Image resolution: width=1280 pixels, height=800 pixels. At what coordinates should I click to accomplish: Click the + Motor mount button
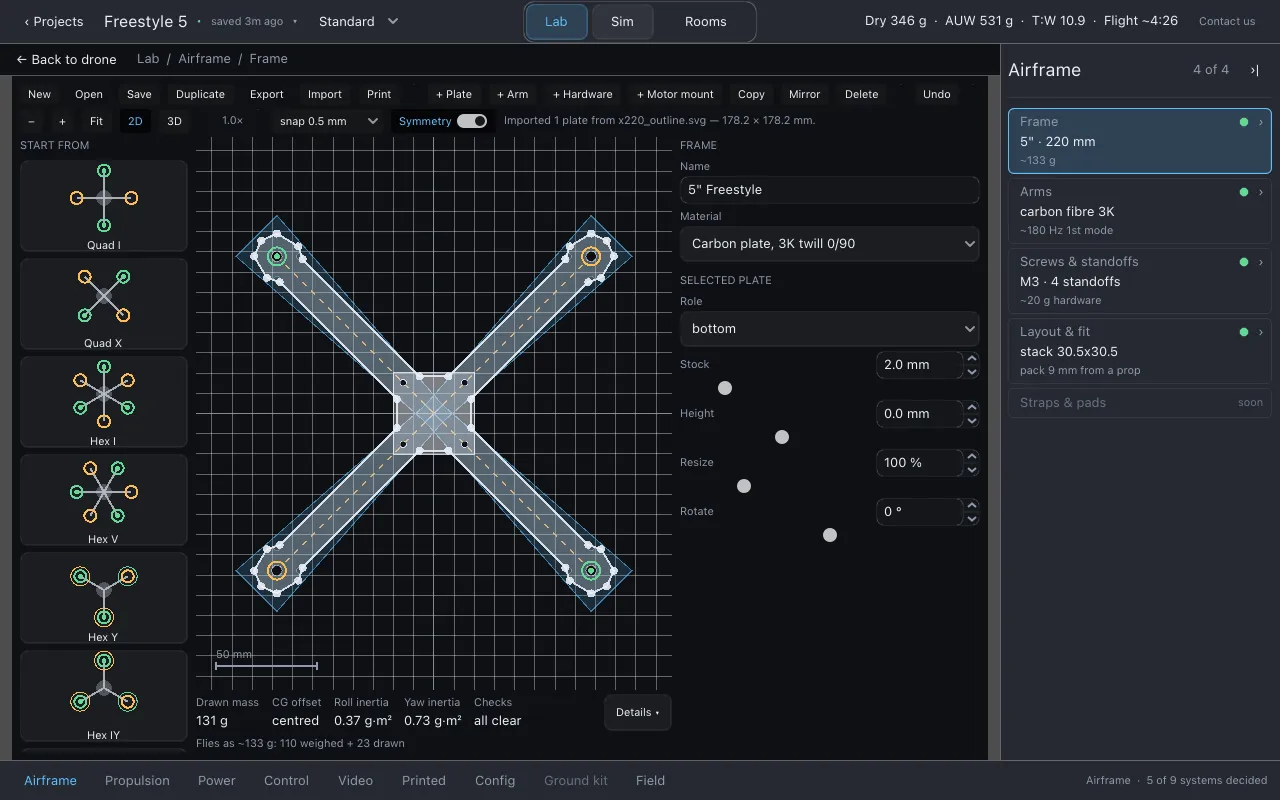(x=675, y=94)
